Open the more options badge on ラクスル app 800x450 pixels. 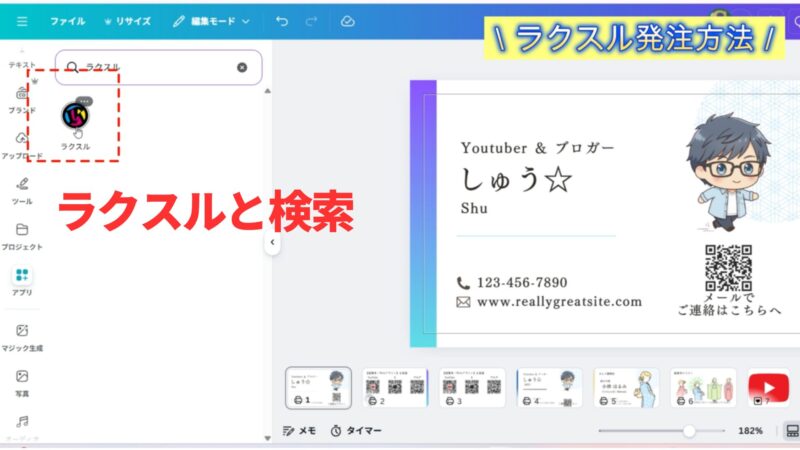click(84, 101)
